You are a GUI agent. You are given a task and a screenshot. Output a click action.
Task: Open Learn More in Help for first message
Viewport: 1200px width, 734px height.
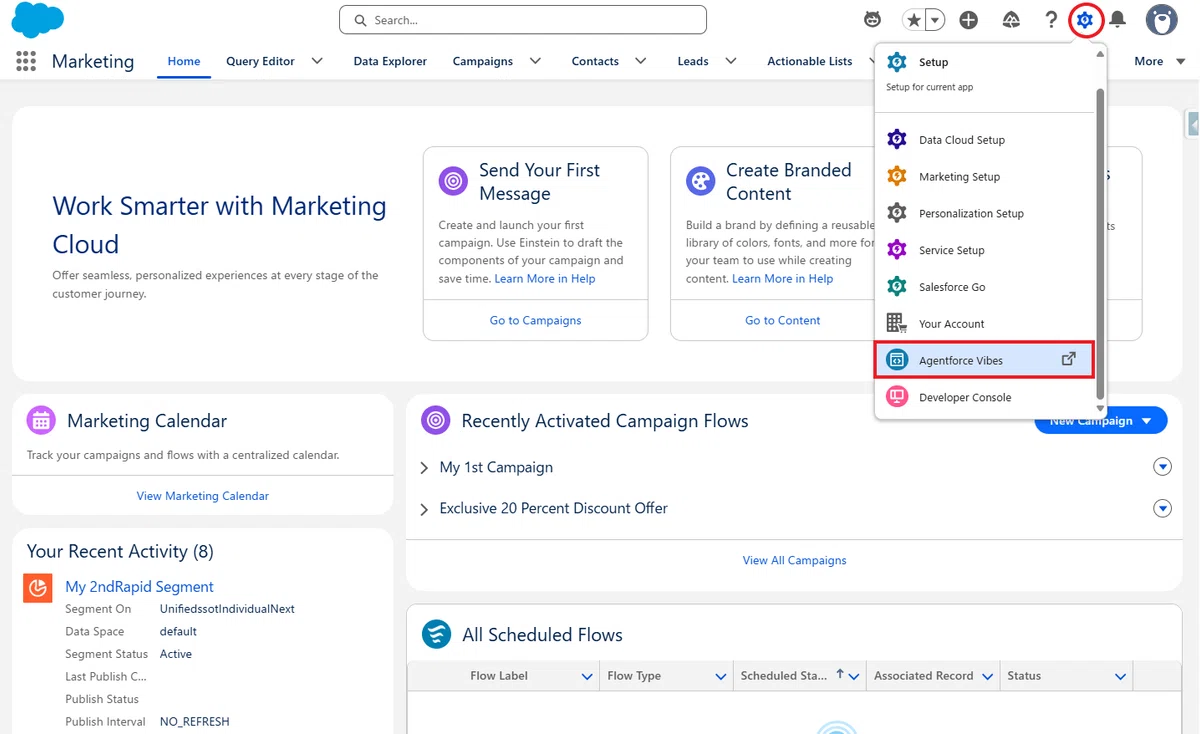545,279
